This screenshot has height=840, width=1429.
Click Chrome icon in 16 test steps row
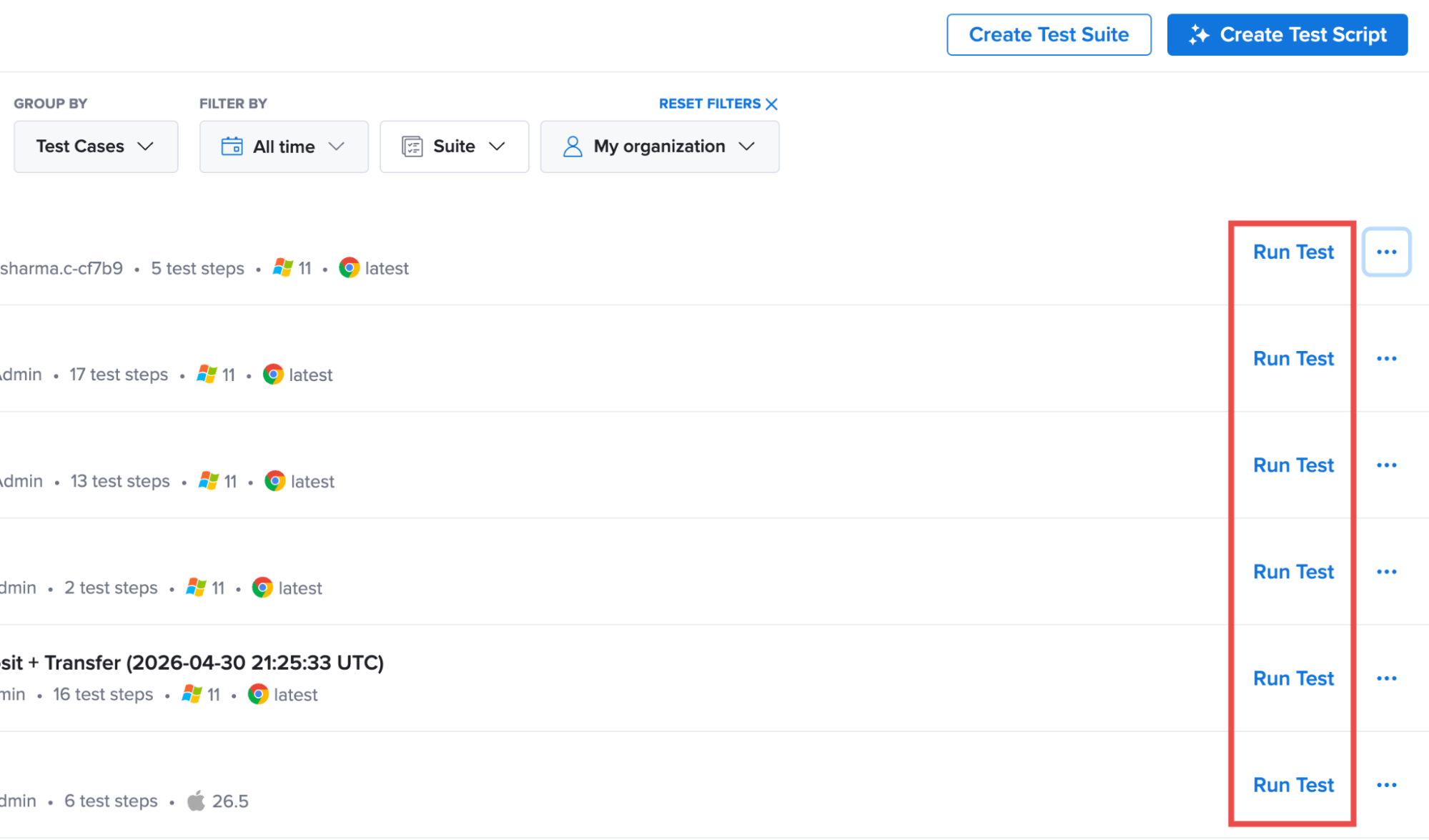258,693
